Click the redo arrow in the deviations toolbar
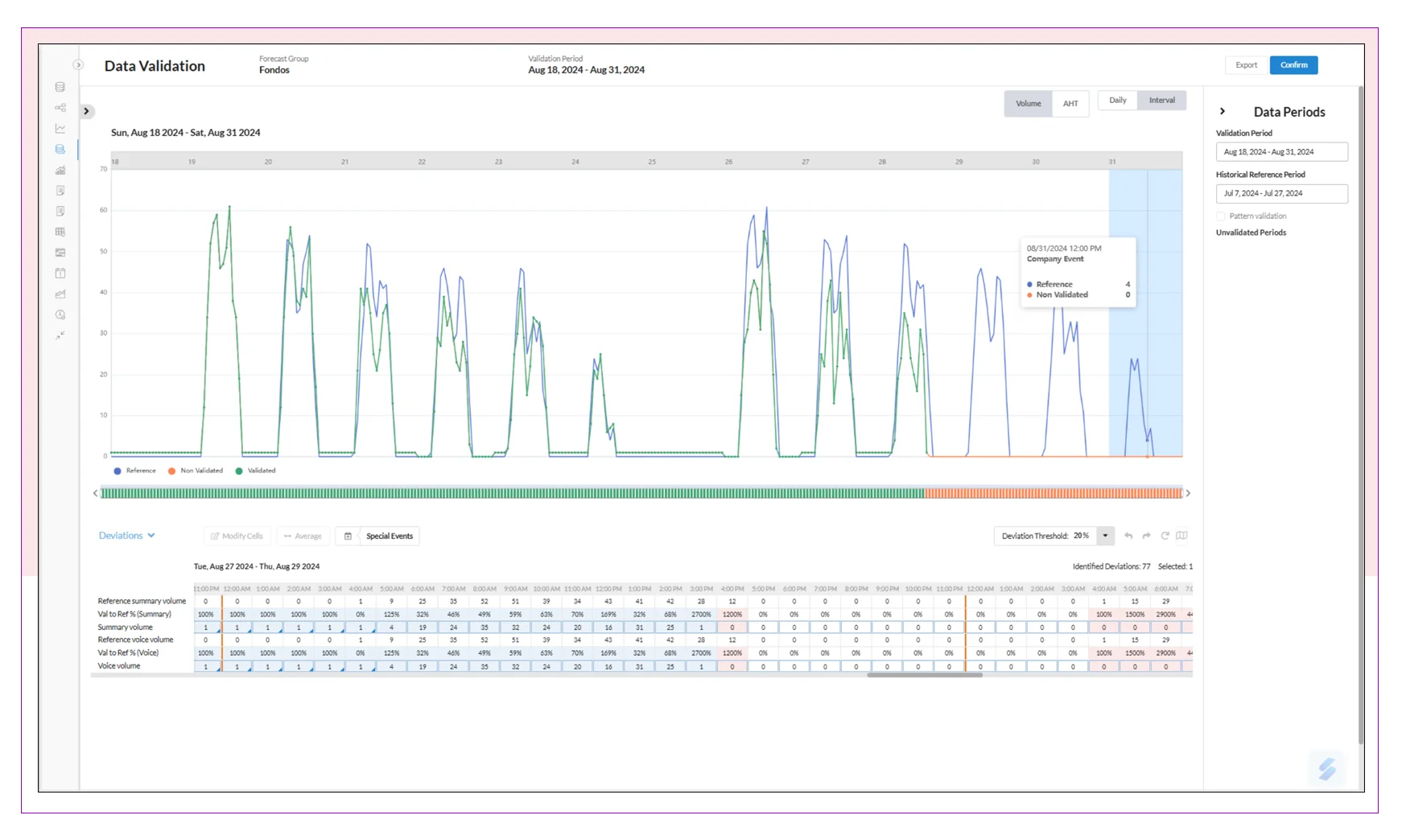This screenshot has width=1402, height=840. click(x=1146, y=536)
